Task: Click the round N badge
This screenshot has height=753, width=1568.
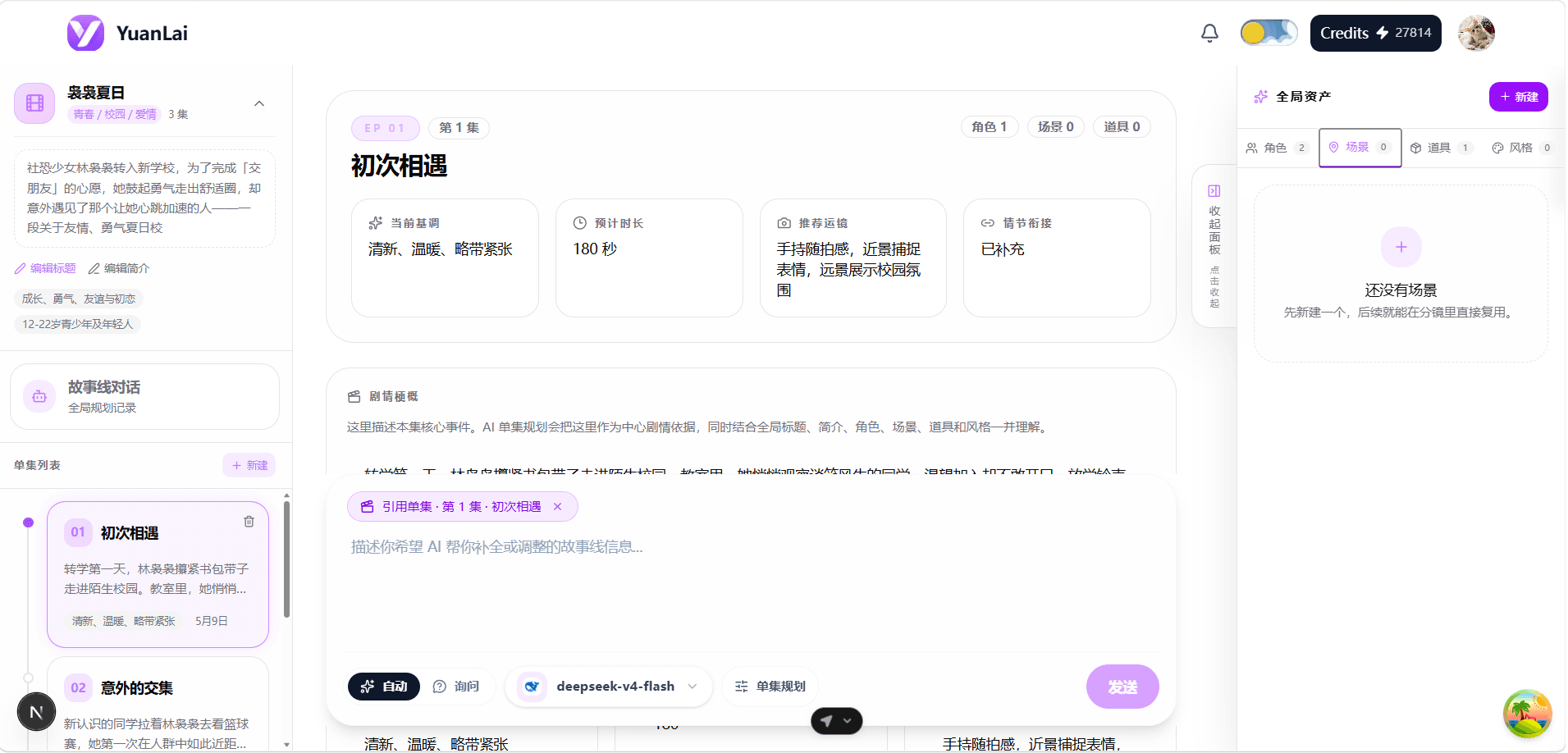Action: click(x=36, y=712)
